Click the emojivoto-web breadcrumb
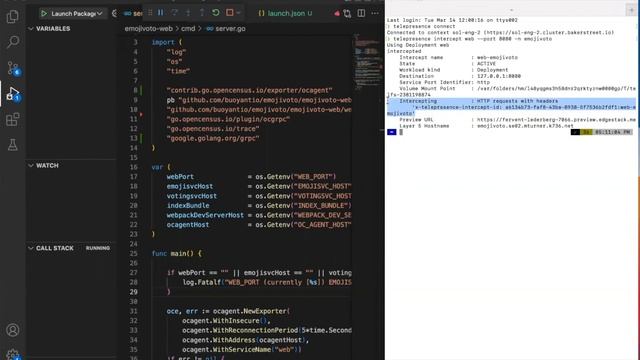 point(149,29)
